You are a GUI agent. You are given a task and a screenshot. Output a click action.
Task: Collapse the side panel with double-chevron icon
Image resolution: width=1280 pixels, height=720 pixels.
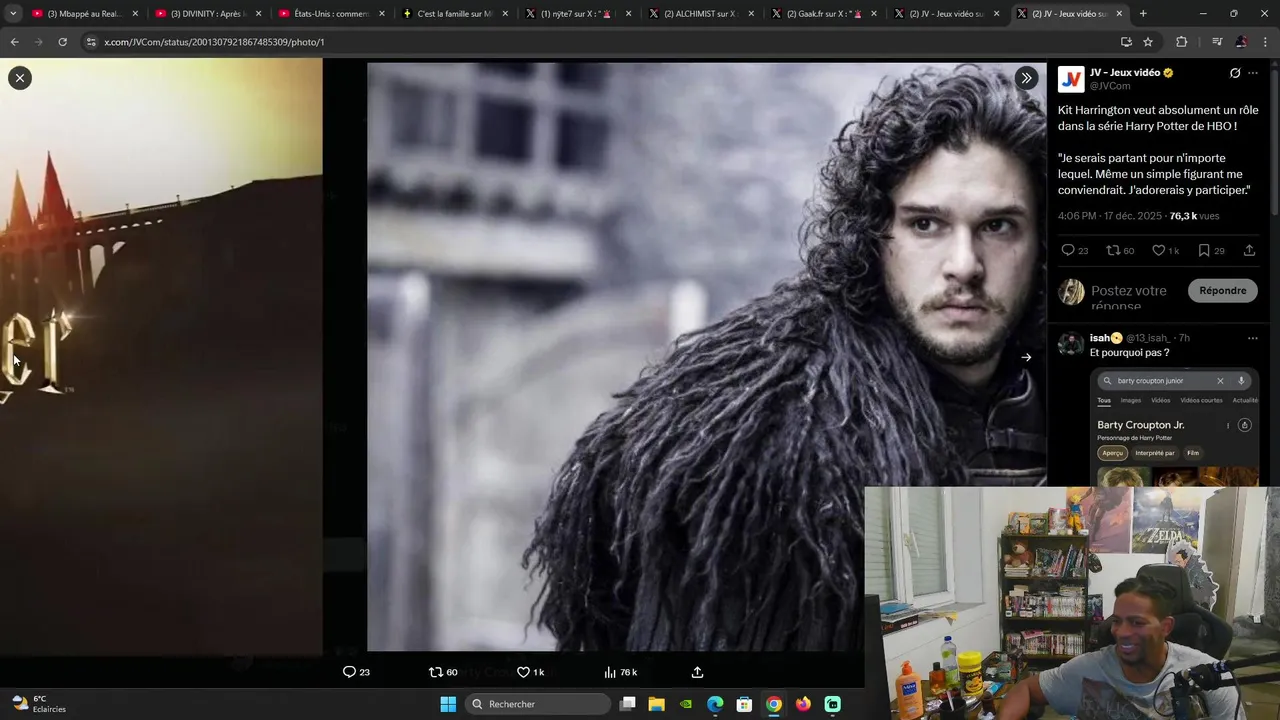[x=1026, y=78]
